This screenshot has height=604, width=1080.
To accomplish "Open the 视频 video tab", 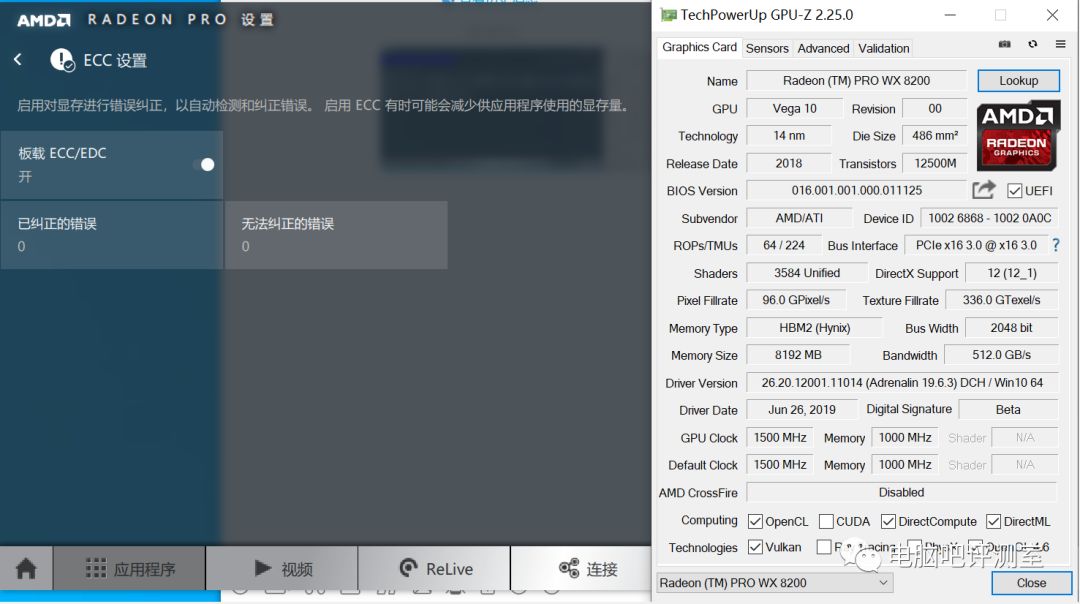I will point(282,569).
